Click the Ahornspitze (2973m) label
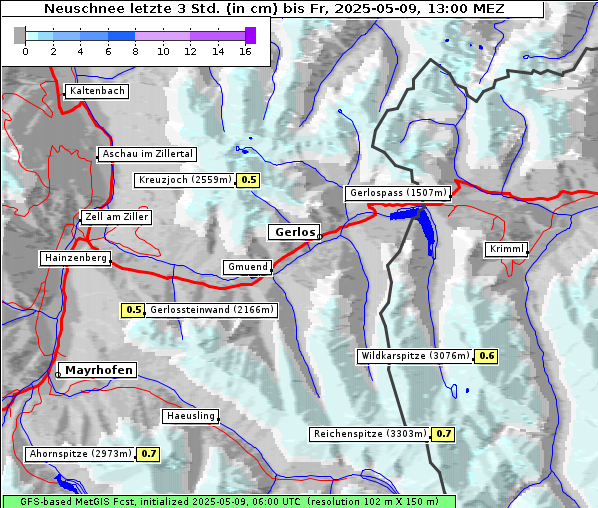The width and height of the screenshot is (598, 508). 80,454
